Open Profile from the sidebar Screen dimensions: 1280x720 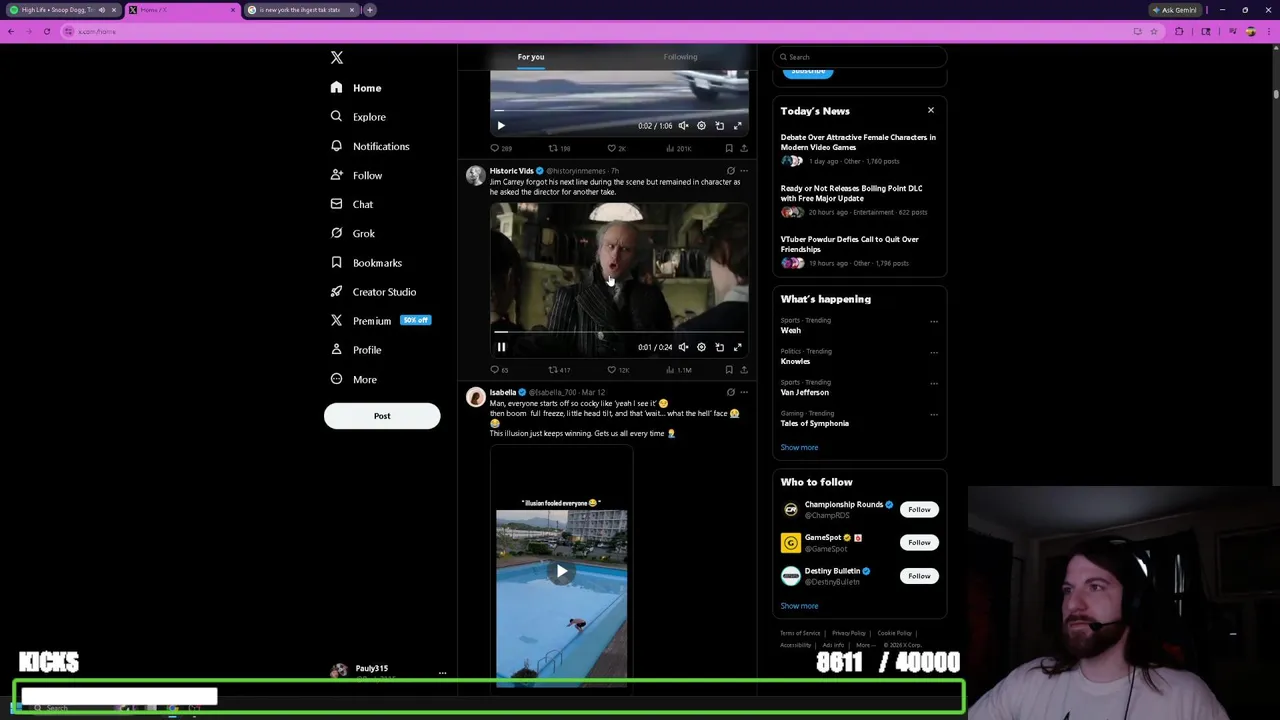pos(356,350)
